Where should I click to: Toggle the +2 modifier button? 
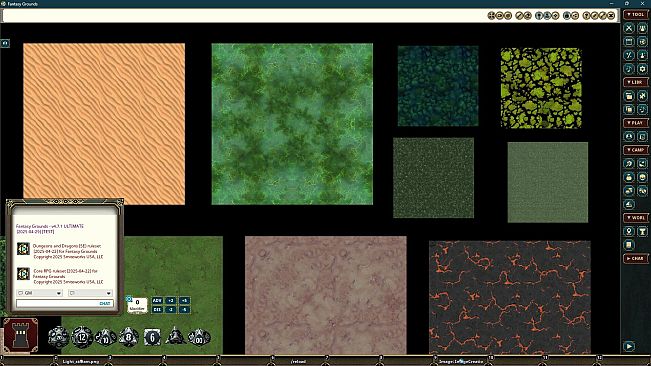coord(171,300)
